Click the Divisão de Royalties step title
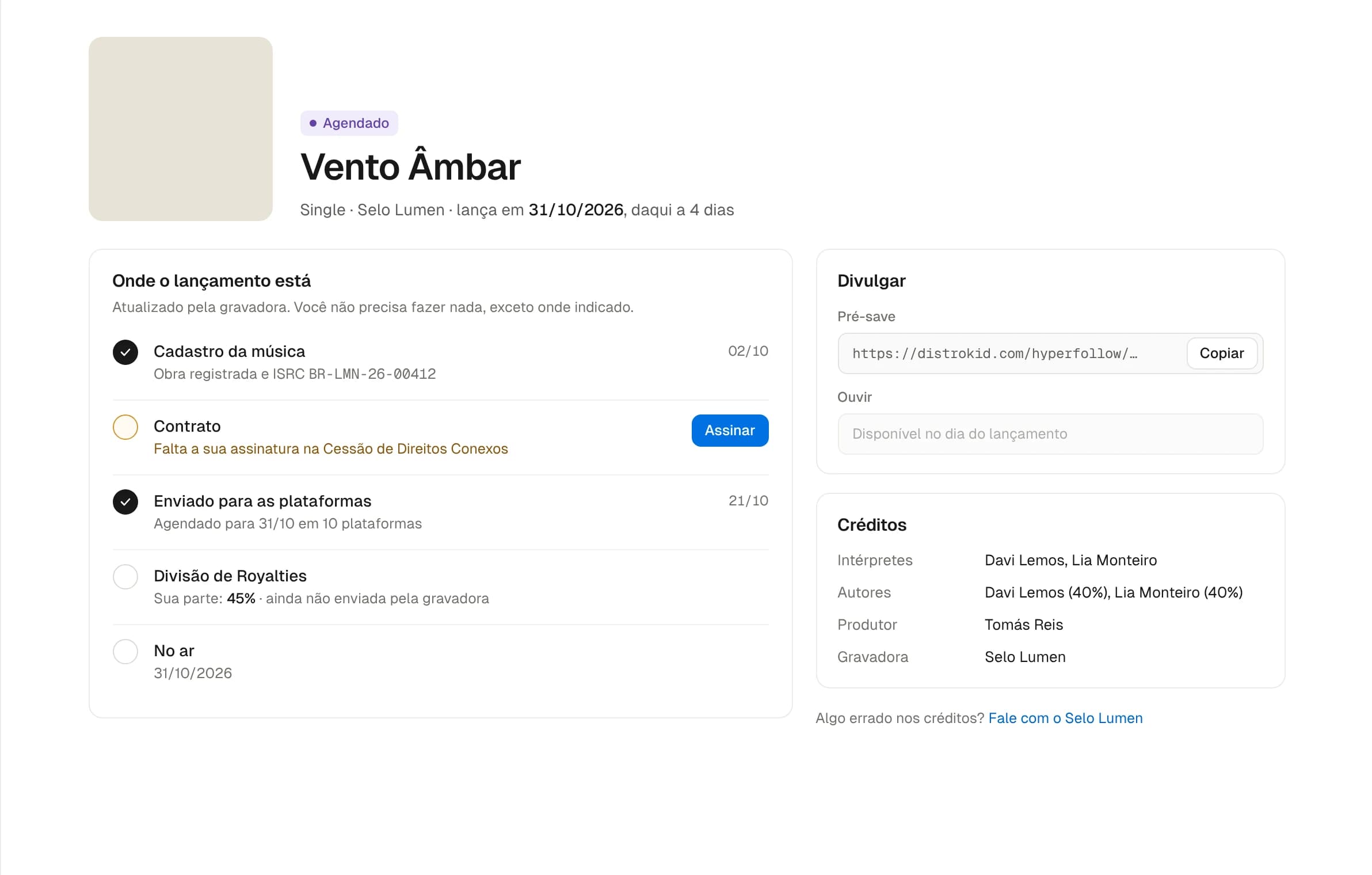The height and width of the screenshot is (875, 1372). click(230, 576)
